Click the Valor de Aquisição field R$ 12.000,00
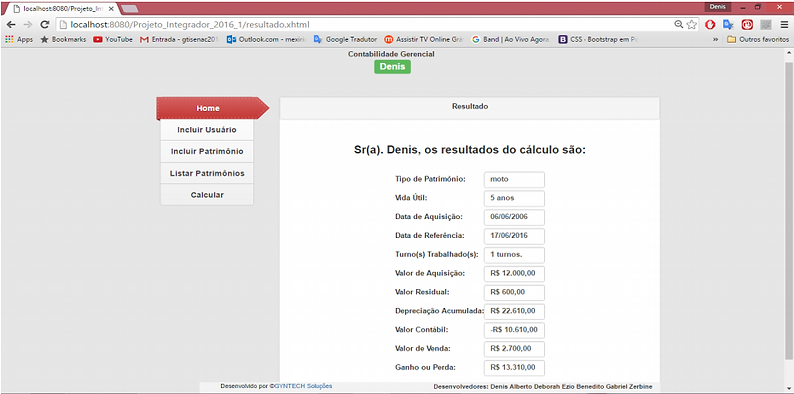 coord(514,273)
